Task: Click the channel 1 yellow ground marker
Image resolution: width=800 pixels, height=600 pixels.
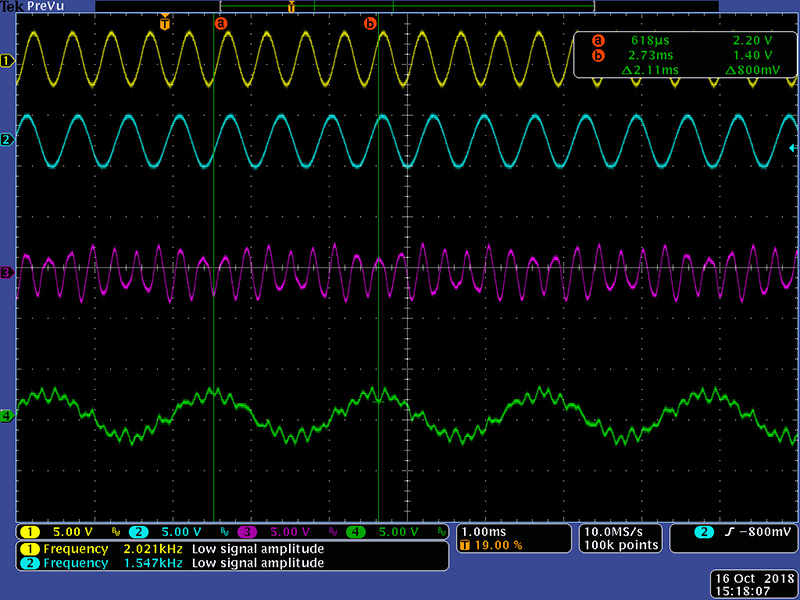Action: [x=7, y=61]
